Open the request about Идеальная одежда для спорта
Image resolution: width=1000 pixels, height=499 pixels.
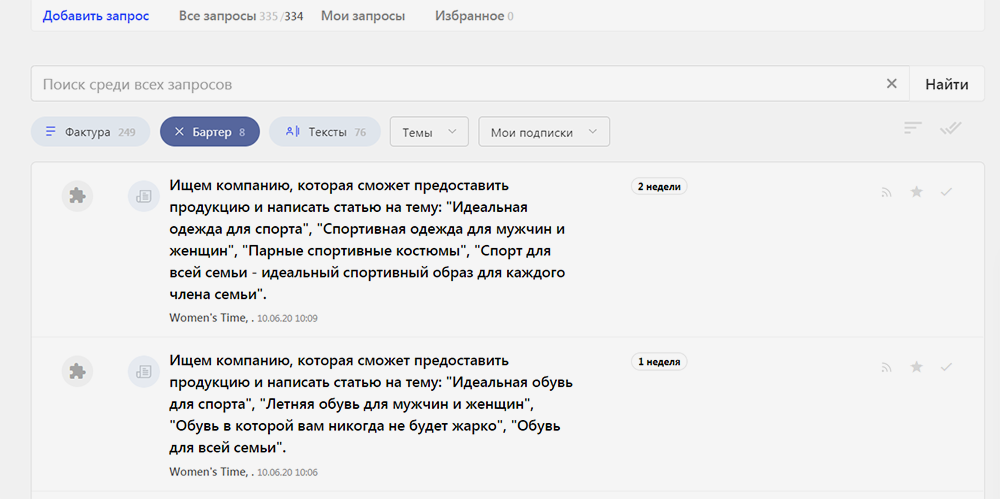point(368,240)
